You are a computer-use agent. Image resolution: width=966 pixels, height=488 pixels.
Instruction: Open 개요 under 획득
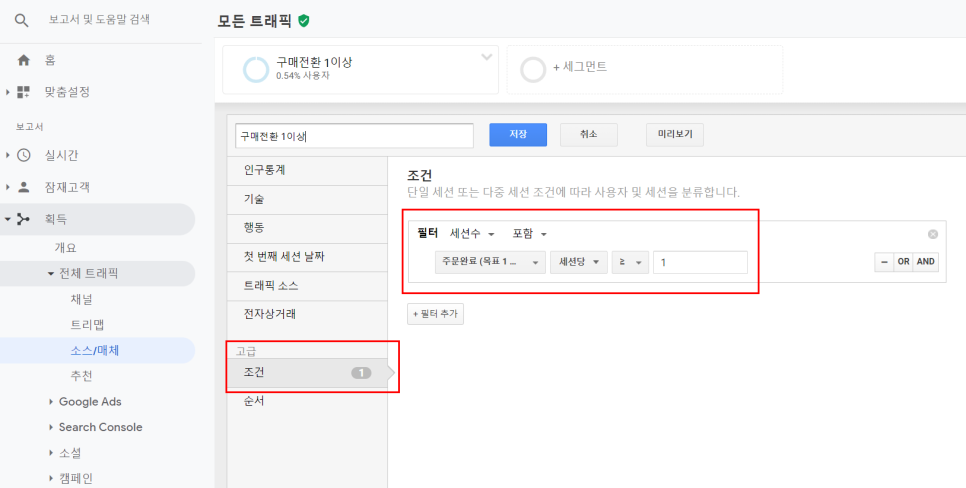65,248
